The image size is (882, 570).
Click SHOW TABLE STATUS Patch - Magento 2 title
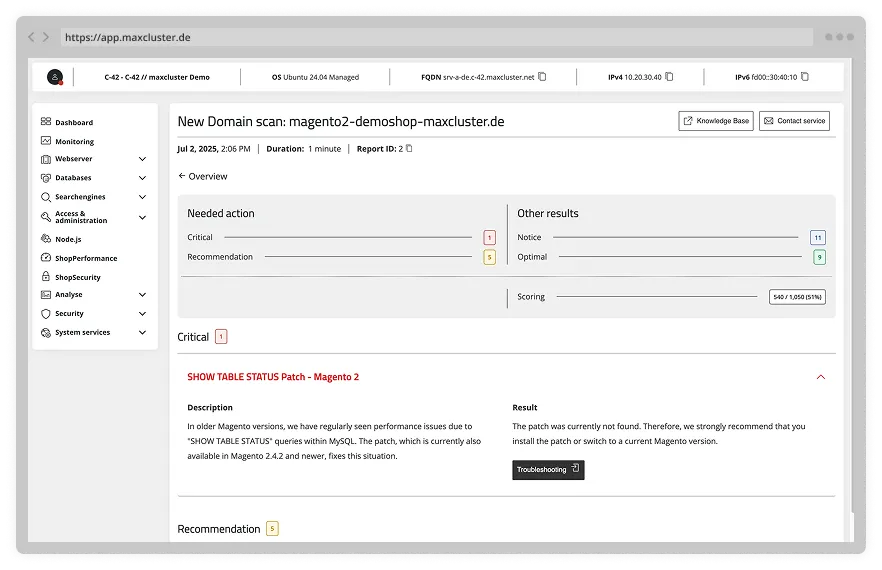tap(273, 377)
